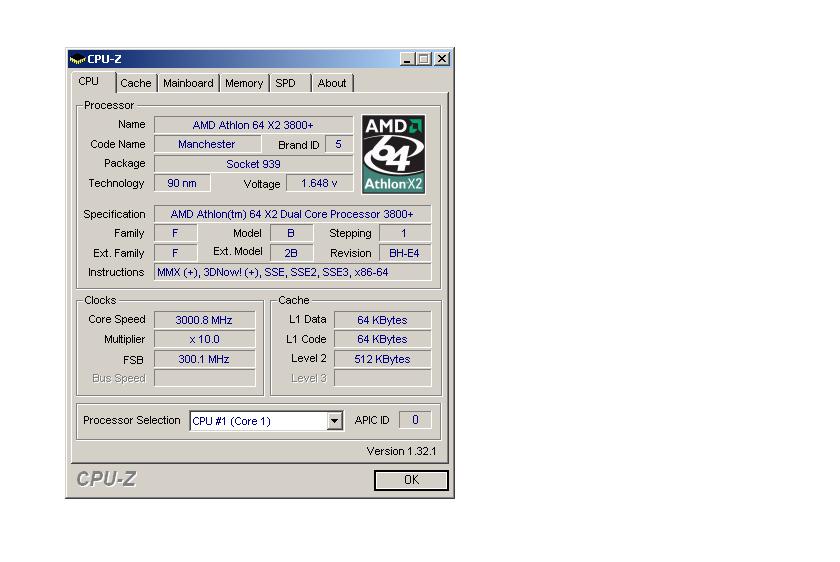Click the Model value B
Viewport: 840px width, 562px height.
(x=291, y=234)
